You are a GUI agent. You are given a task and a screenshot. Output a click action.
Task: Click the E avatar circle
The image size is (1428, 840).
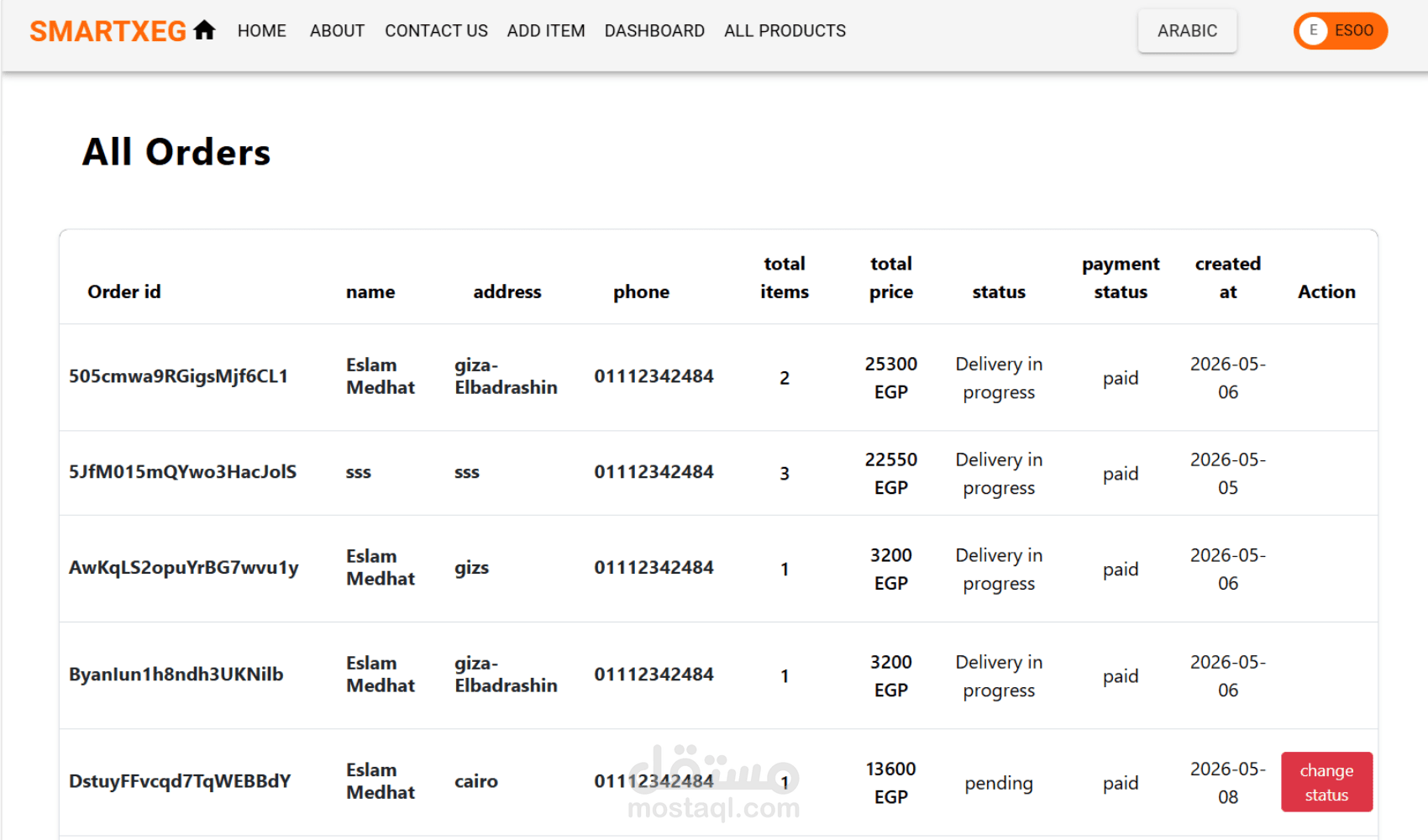(x=1313, y=31)
